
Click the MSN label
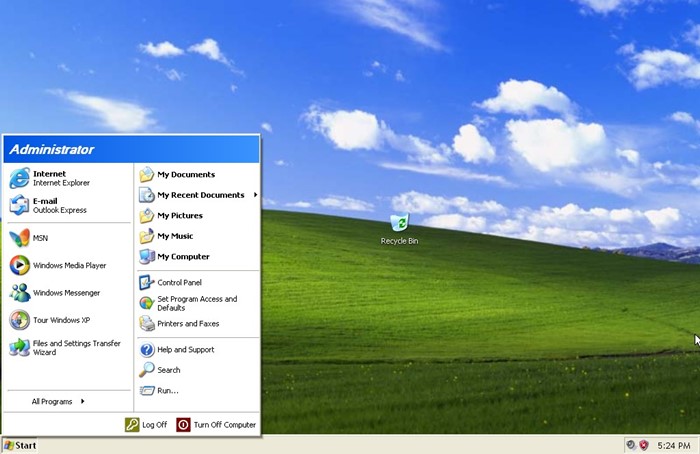(x=40, y=238)
